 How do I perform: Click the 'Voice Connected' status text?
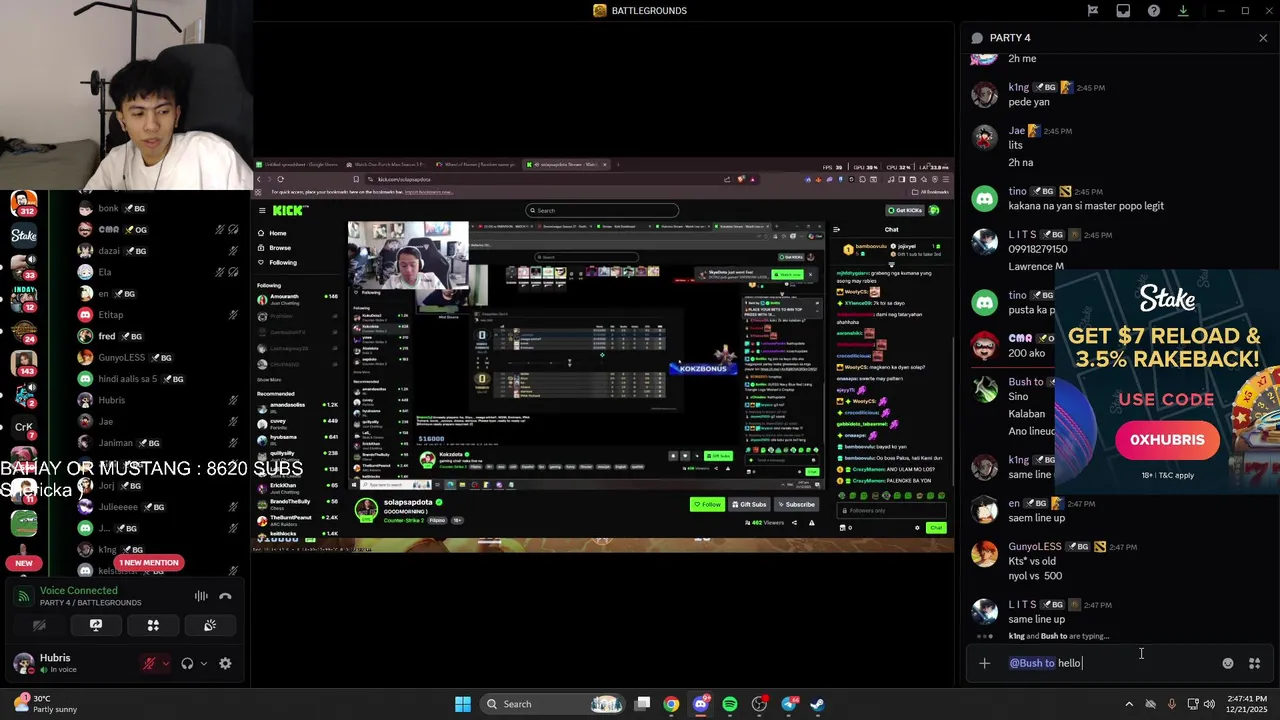tap(78, 590)
